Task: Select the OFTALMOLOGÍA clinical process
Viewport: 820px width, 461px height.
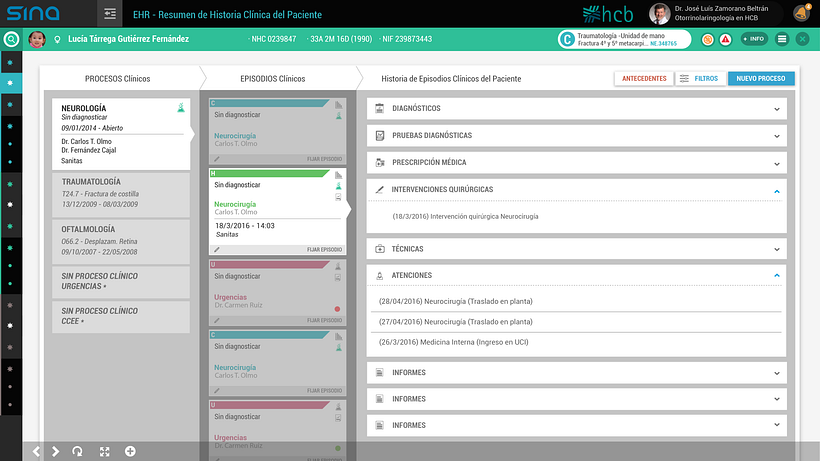Action: point(121,241)
